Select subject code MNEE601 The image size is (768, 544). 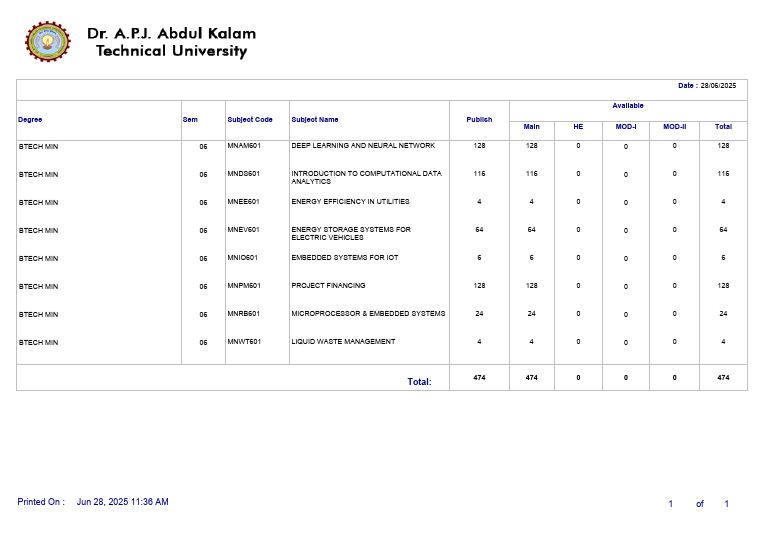click(x=243, y=202)
